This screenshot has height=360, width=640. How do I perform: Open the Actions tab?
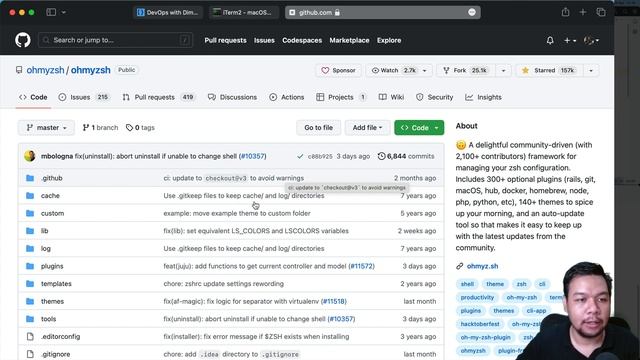point(287,97)
